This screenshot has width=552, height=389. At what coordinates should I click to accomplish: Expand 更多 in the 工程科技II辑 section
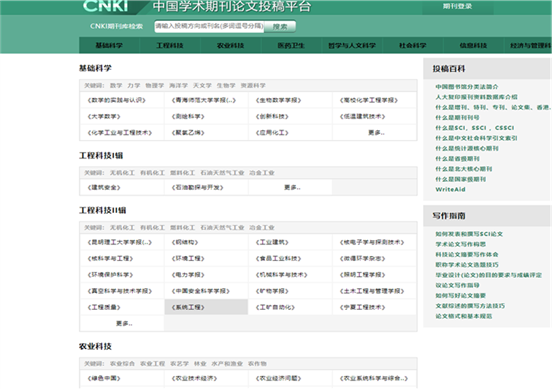click(x=124, y=324)
